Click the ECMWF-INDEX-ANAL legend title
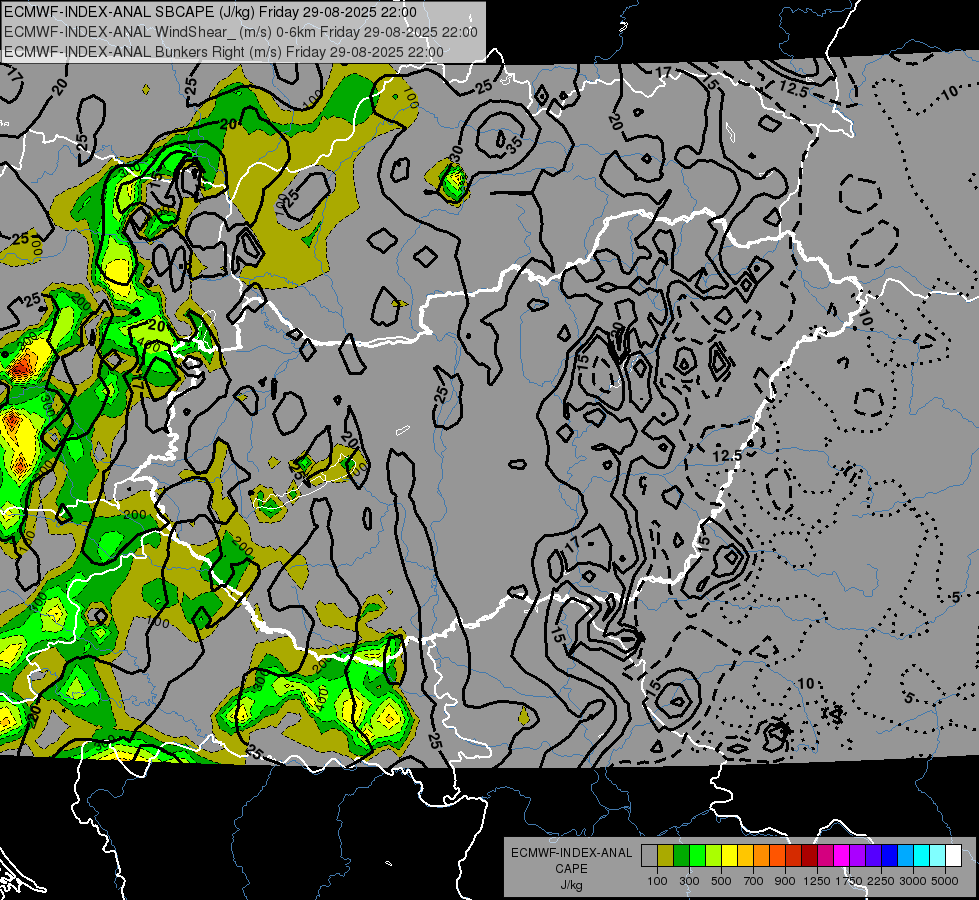979x900 pixels. (x=571, y=853)
